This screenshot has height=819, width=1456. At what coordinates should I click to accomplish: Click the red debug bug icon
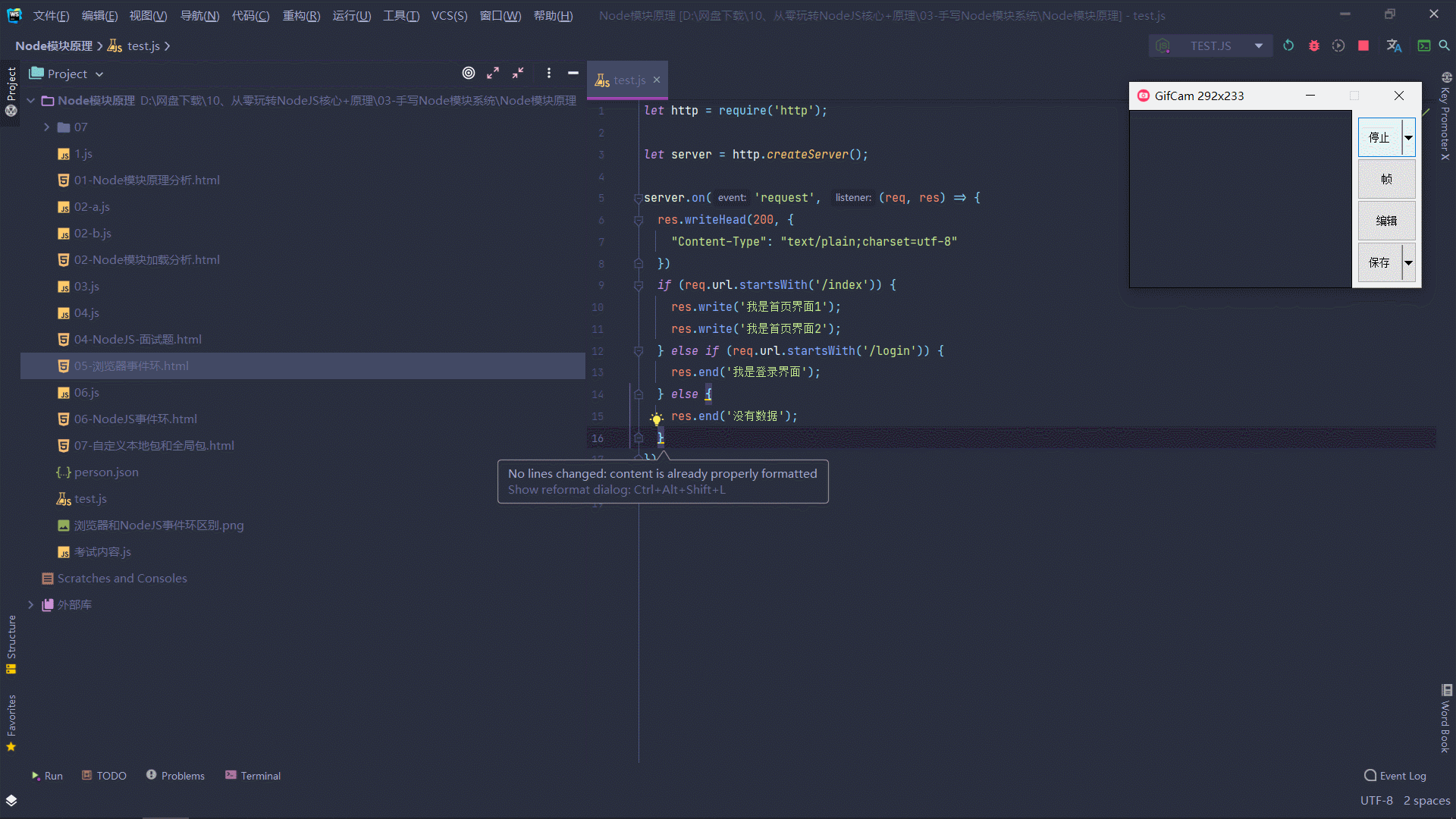tap(1313, 45)
